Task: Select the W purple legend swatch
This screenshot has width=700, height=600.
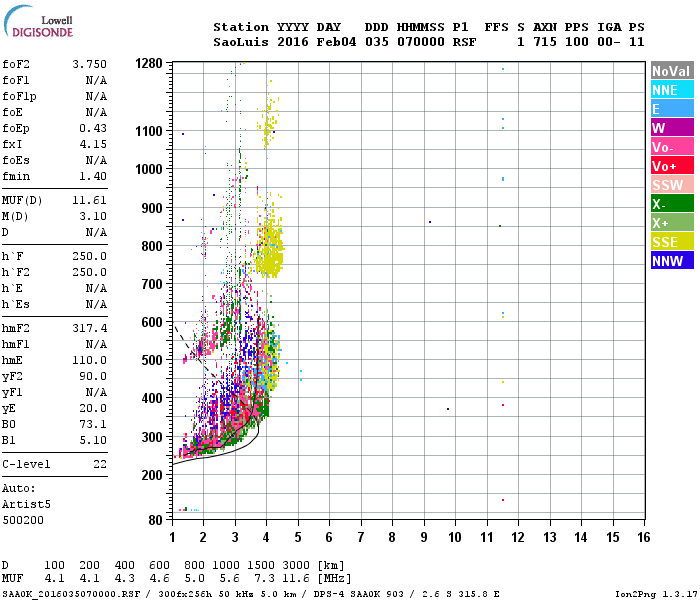Action: pos(672,128)
